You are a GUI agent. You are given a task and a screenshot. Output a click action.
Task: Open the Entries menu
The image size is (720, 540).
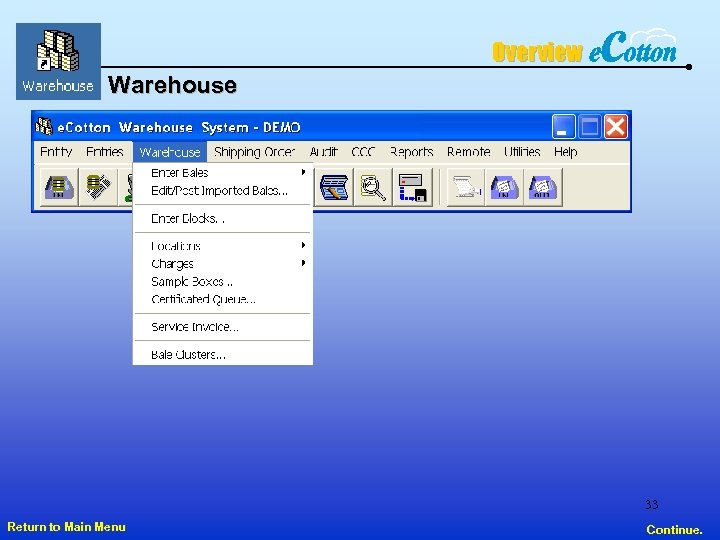(105, 152)
